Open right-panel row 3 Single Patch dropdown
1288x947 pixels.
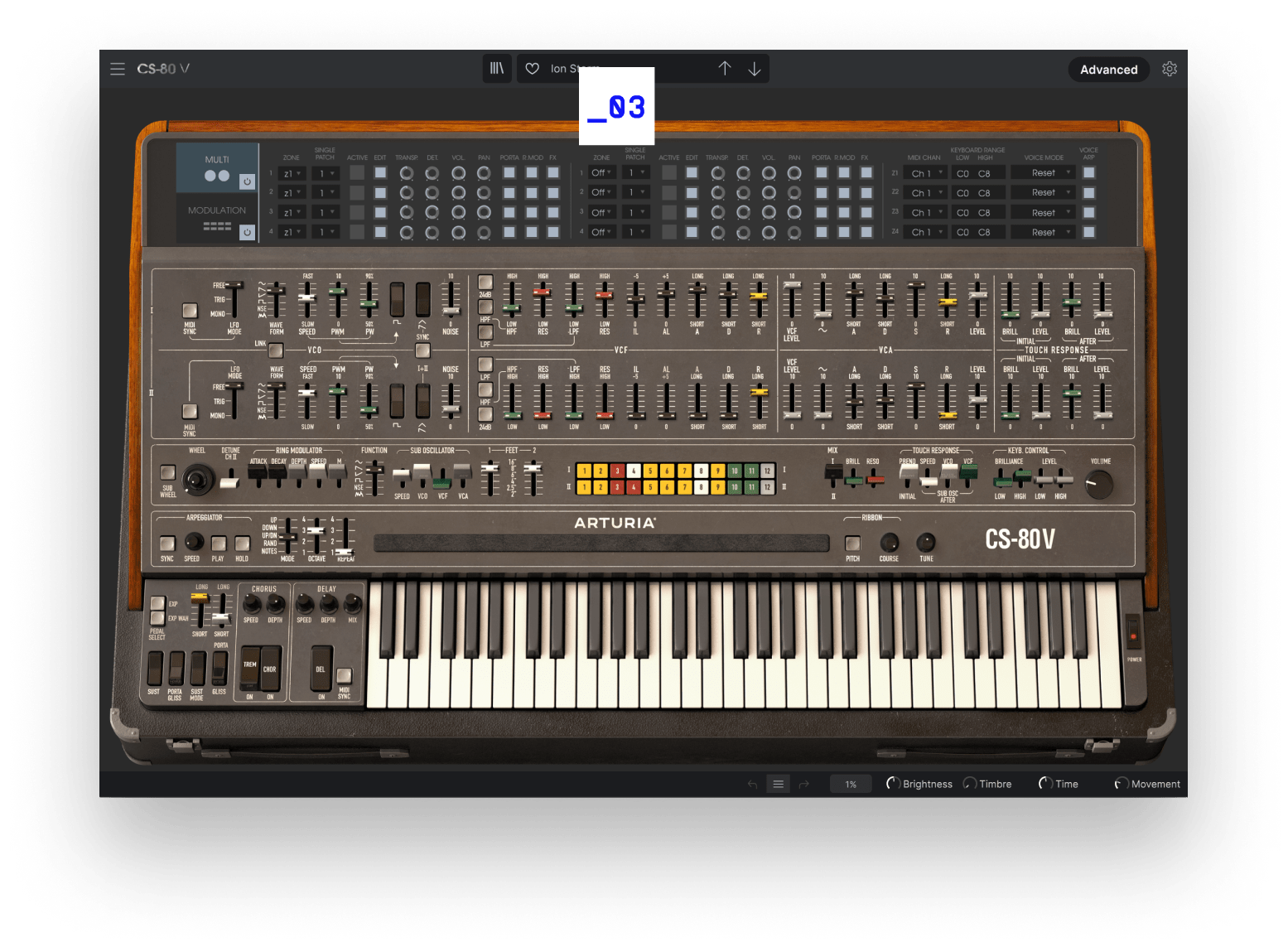[636, 212]
